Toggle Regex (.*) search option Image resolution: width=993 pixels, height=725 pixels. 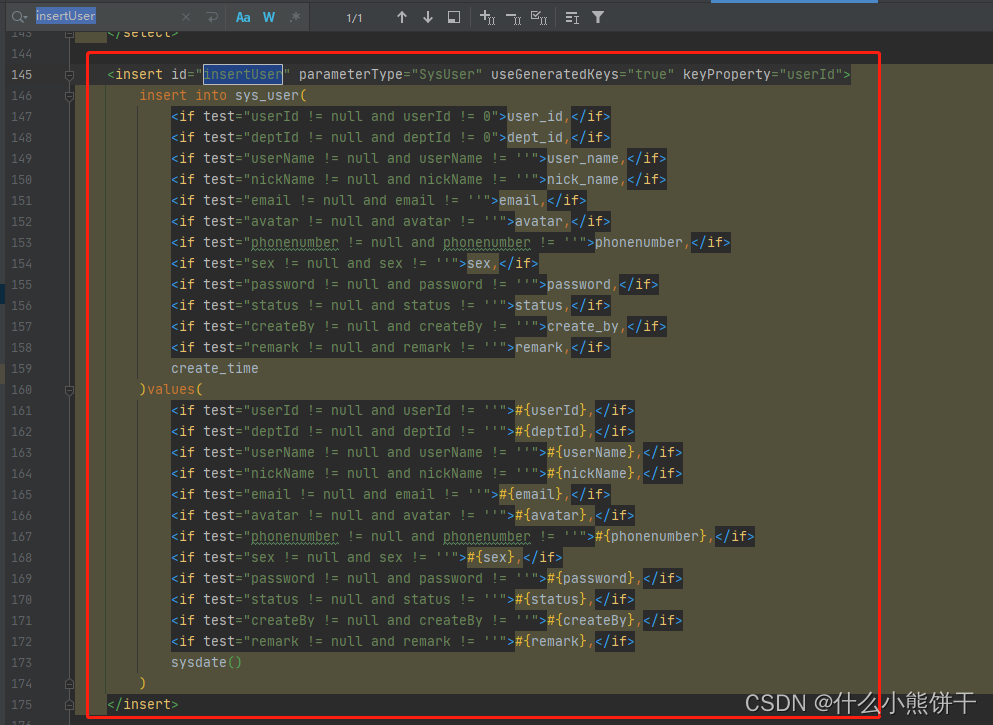[x=295, y=18]
